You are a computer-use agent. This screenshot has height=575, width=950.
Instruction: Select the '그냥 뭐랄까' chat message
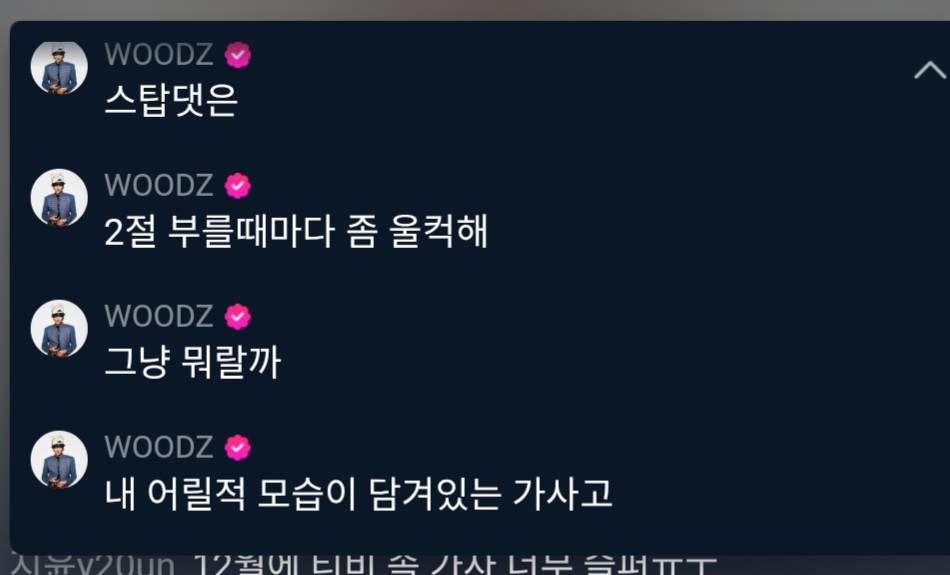pos(193,362)
